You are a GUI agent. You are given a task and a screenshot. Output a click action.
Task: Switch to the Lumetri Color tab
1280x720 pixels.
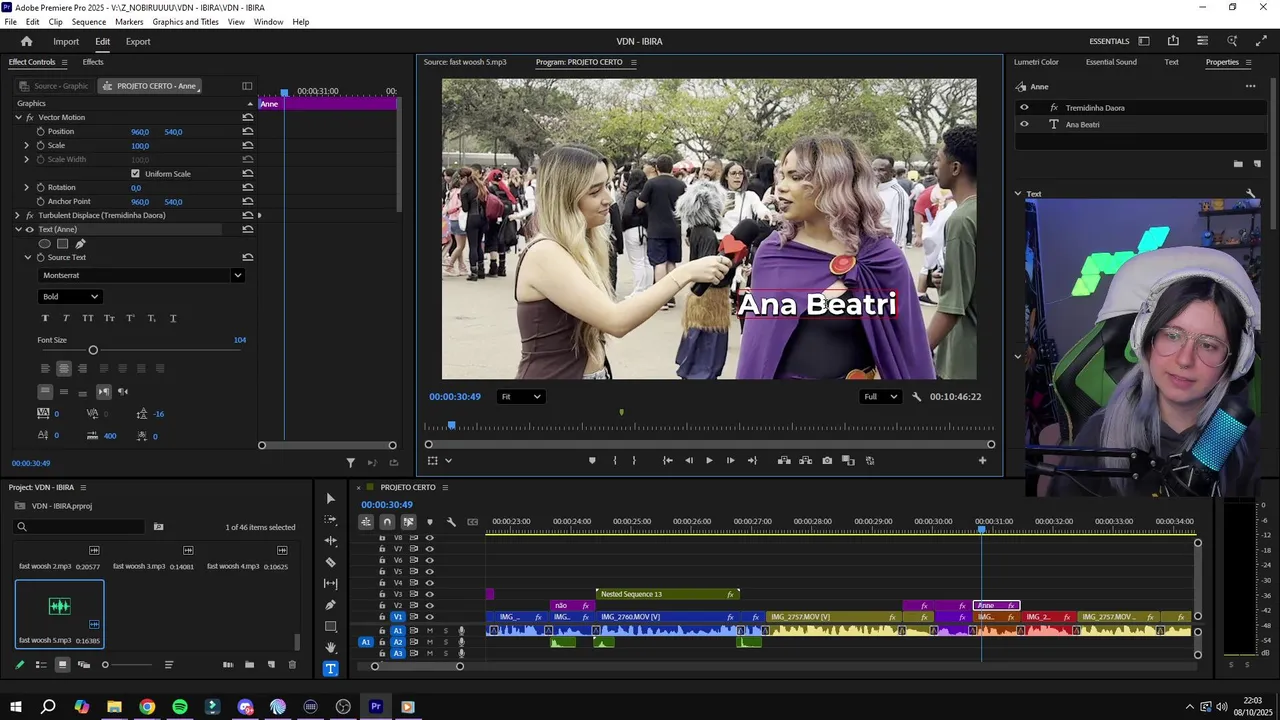pos(1036,62)
